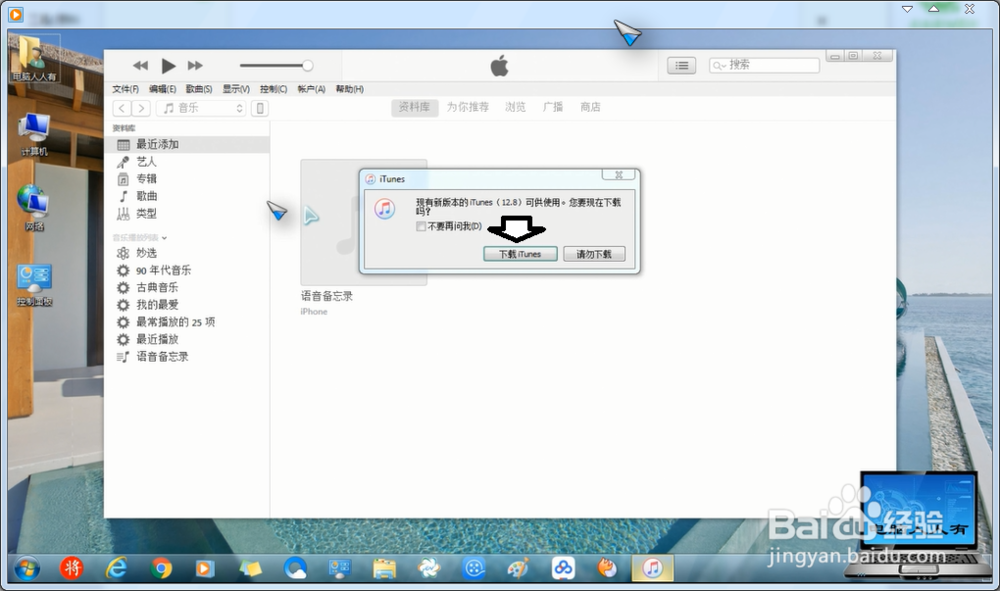Open the Windows Start menu
1000x591 pixels.
[x=27, y=568]
